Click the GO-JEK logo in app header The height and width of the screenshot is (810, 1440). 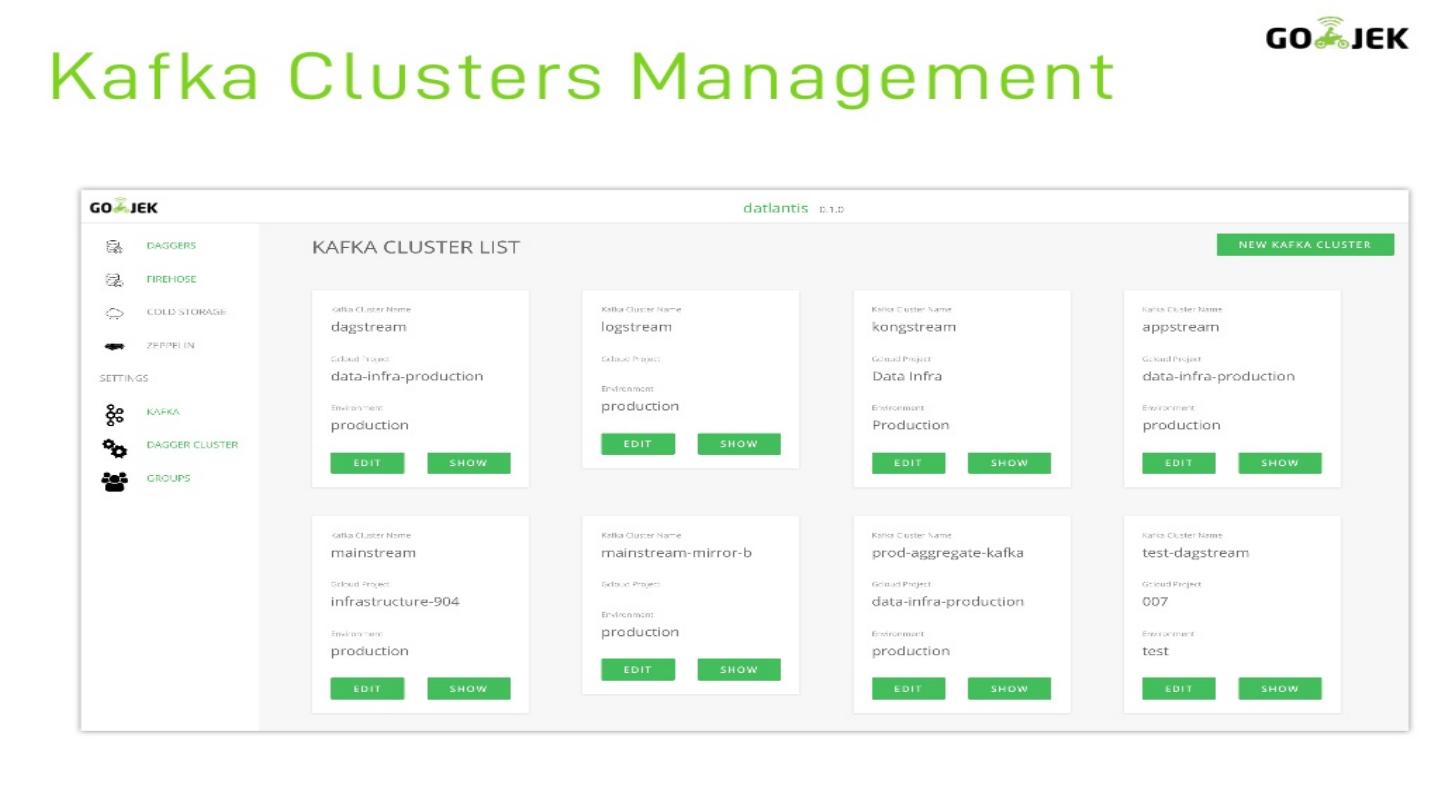click(x=124, y=207)
